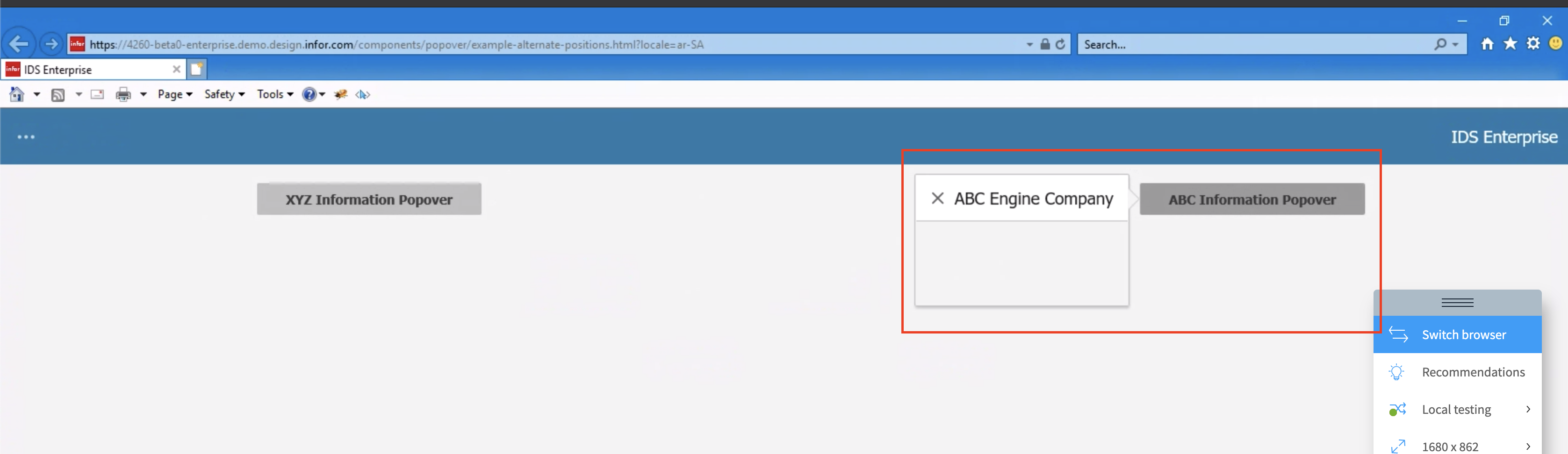Click the Local testing shuffle icon

pyautogui.click(x=1397, y=409)
